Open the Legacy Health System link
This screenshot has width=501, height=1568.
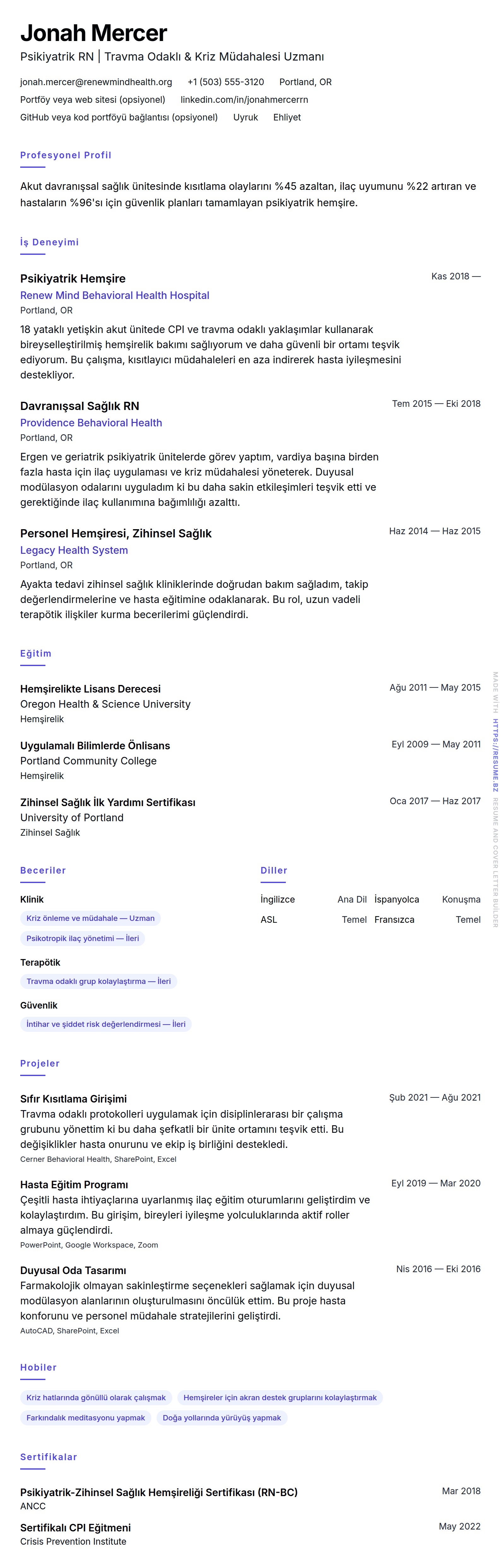pos(74,550)
